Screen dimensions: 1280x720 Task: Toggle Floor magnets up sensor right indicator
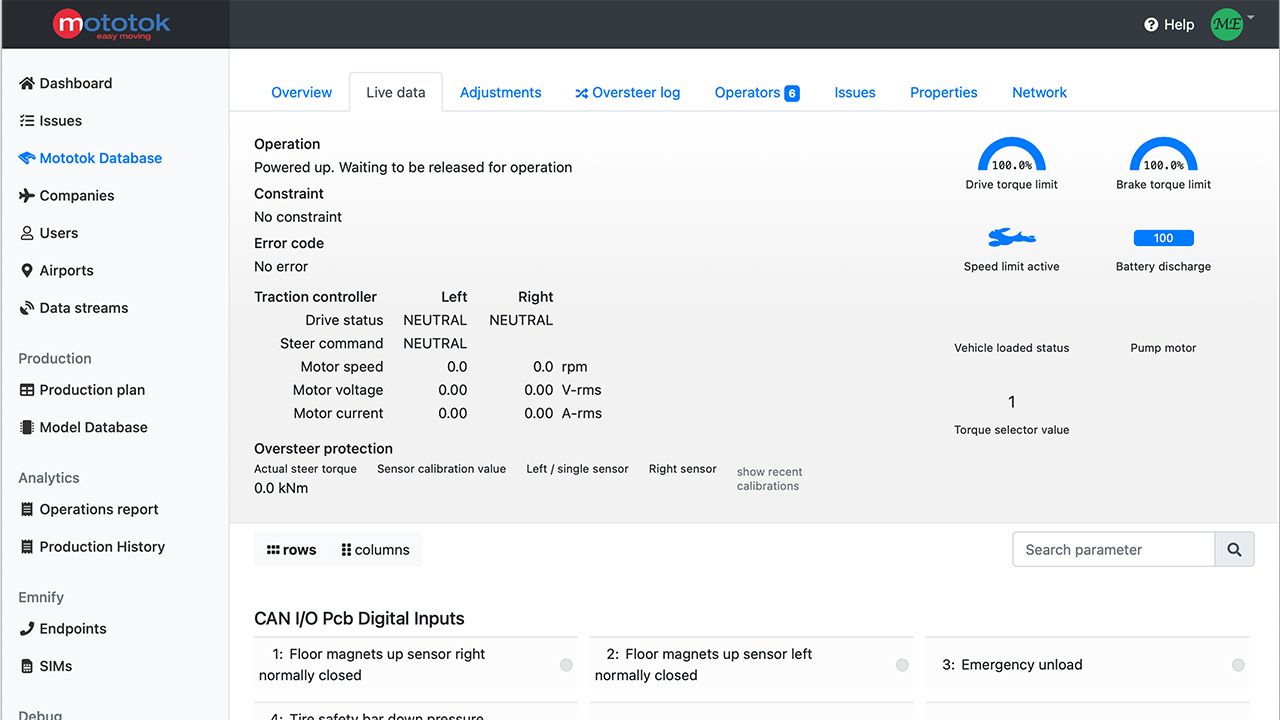[x=566, y=665]
